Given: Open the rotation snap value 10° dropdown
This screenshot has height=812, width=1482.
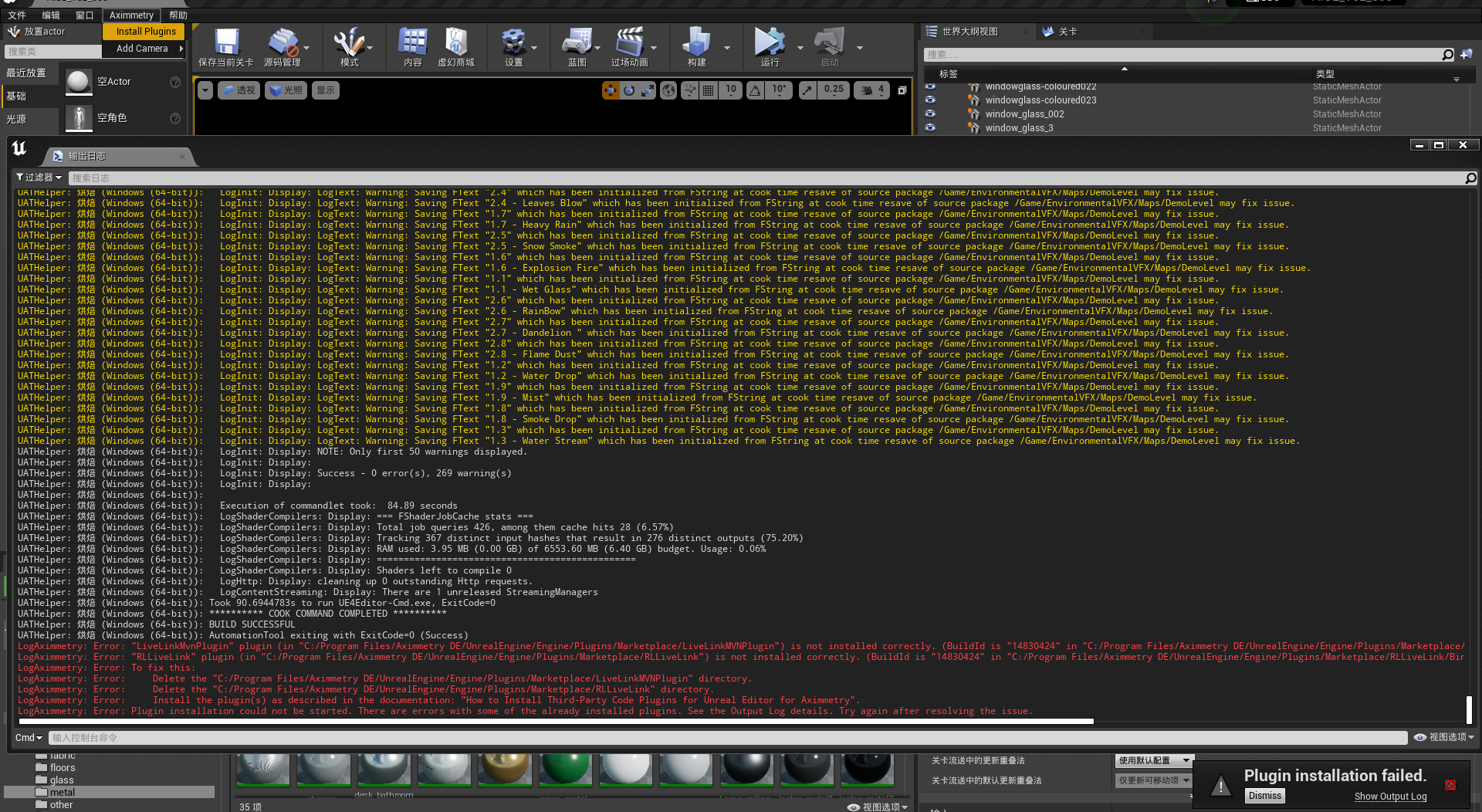Looking at the screenshot, I should pyautogui.click(x=780, y=90).
